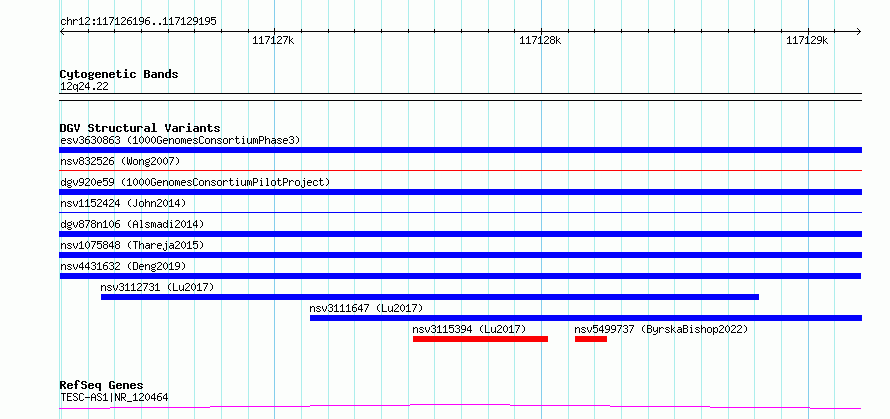Image resolution: width=890 pixels, height=419 pixels.
Task: Click the 12q24.22 band label
Action: (x=84, y=87)
